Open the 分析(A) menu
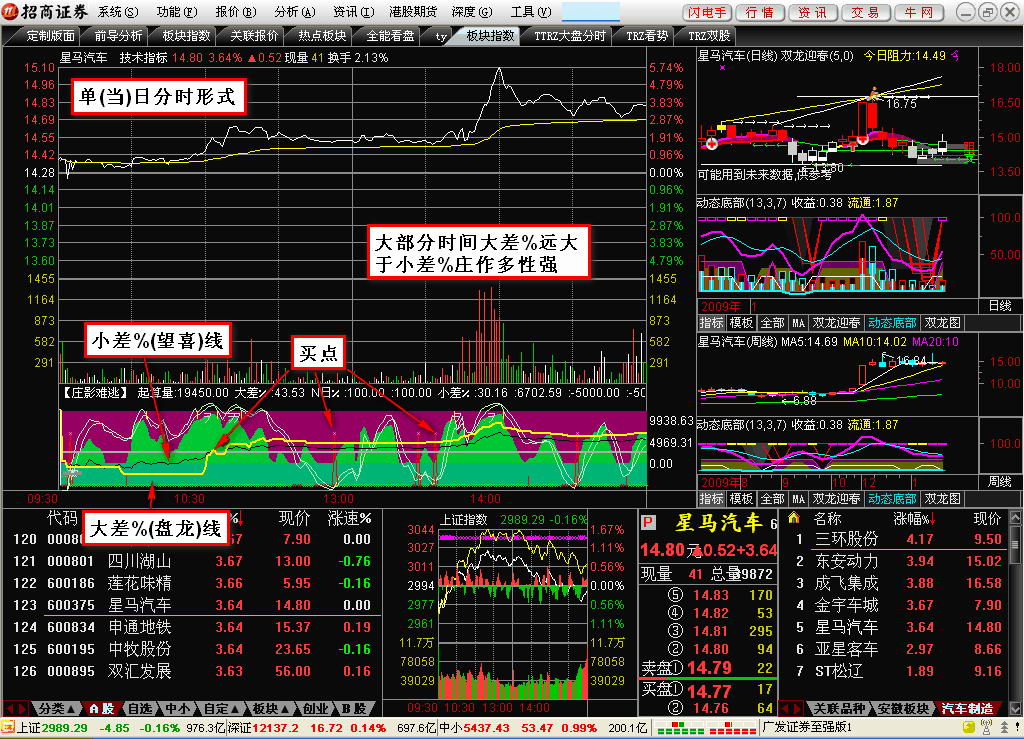This screenshot has height=739, width=1024. point(295,12)
